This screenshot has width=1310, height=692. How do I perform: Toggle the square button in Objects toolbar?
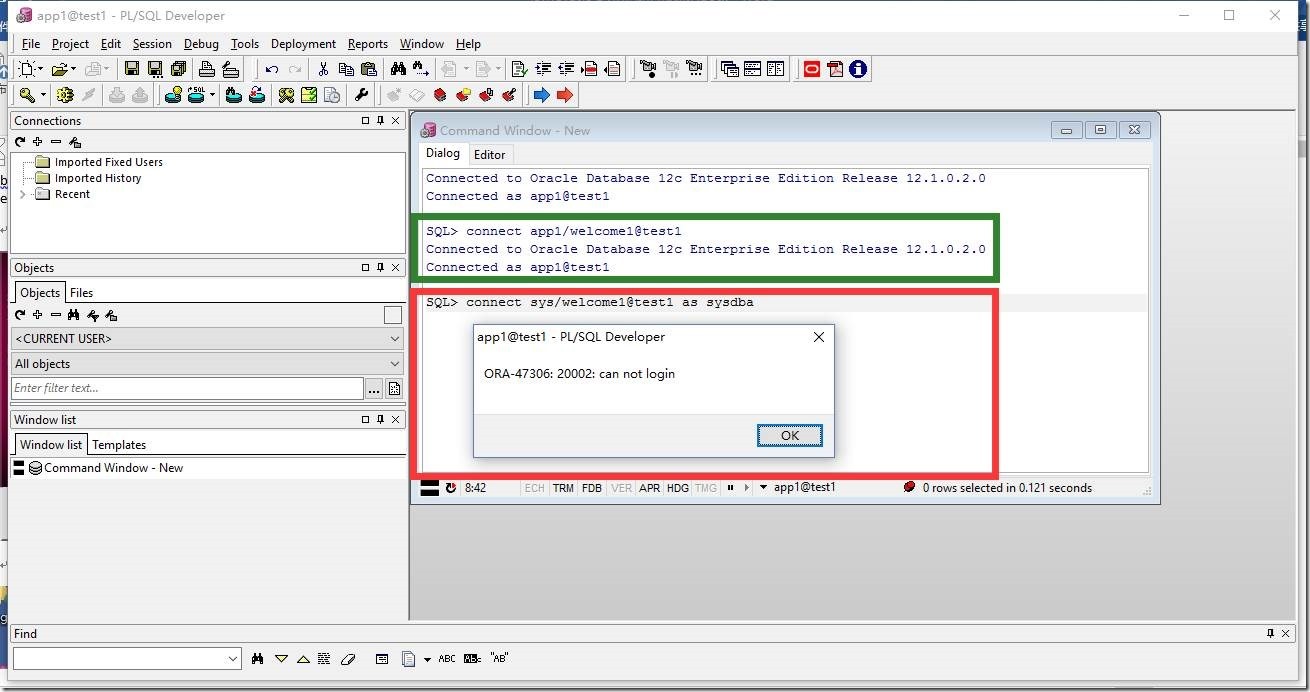click(393, 315)
